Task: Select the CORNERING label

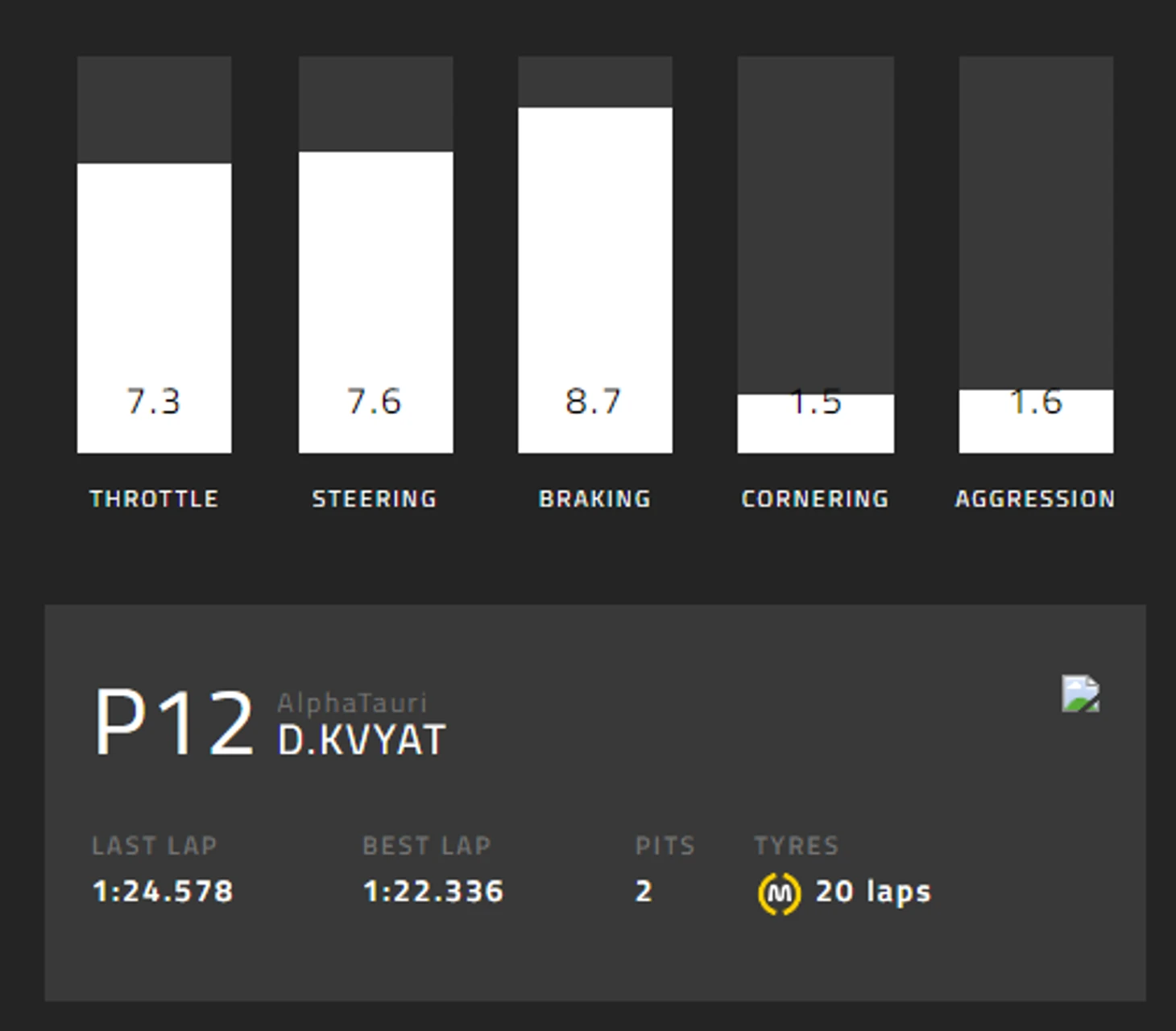Action: click(x=815, y=499)
